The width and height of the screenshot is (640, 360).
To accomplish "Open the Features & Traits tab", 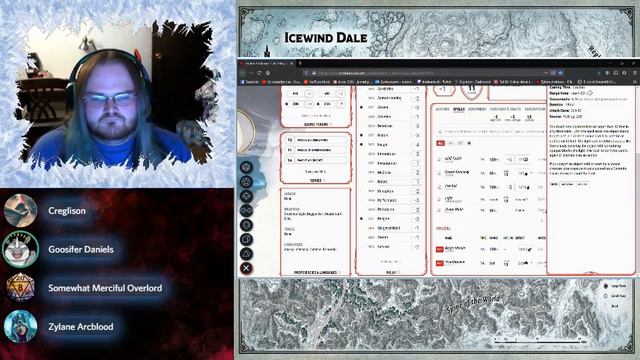I will coord(505,109).
